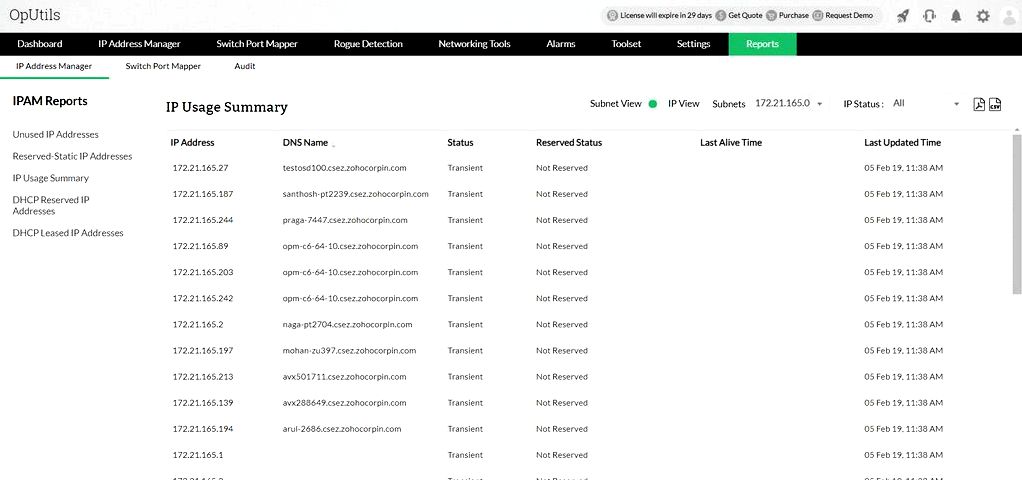Click the Request Demo link
The width and height of the screenshot is (1022, 480).
(849, 15)
